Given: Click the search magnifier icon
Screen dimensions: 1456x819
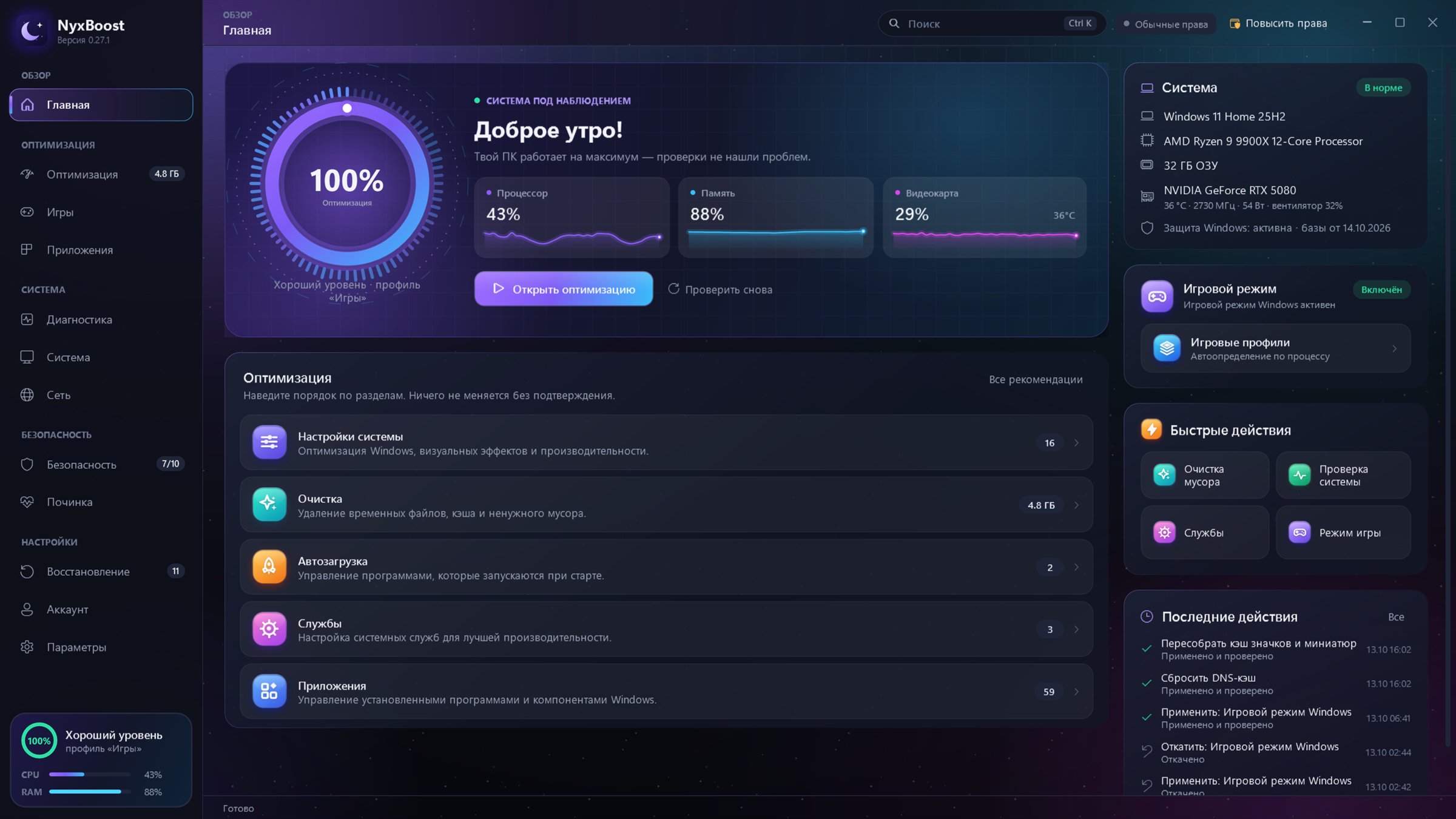Looking at the screenshot, I should tap(894, 24).
